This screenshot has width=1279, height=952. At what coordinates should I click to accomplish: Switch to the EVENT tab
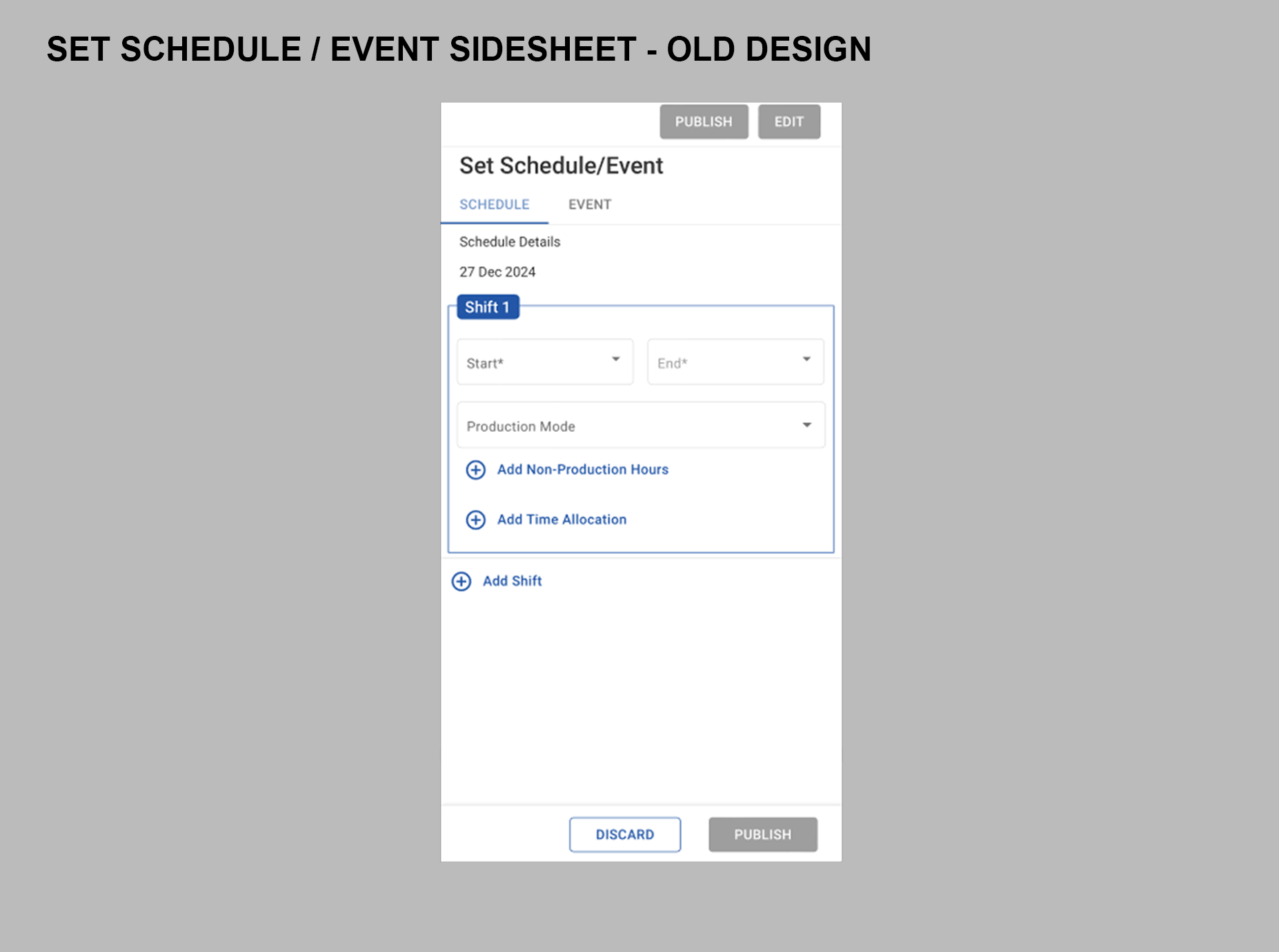[x=589, y=205]
